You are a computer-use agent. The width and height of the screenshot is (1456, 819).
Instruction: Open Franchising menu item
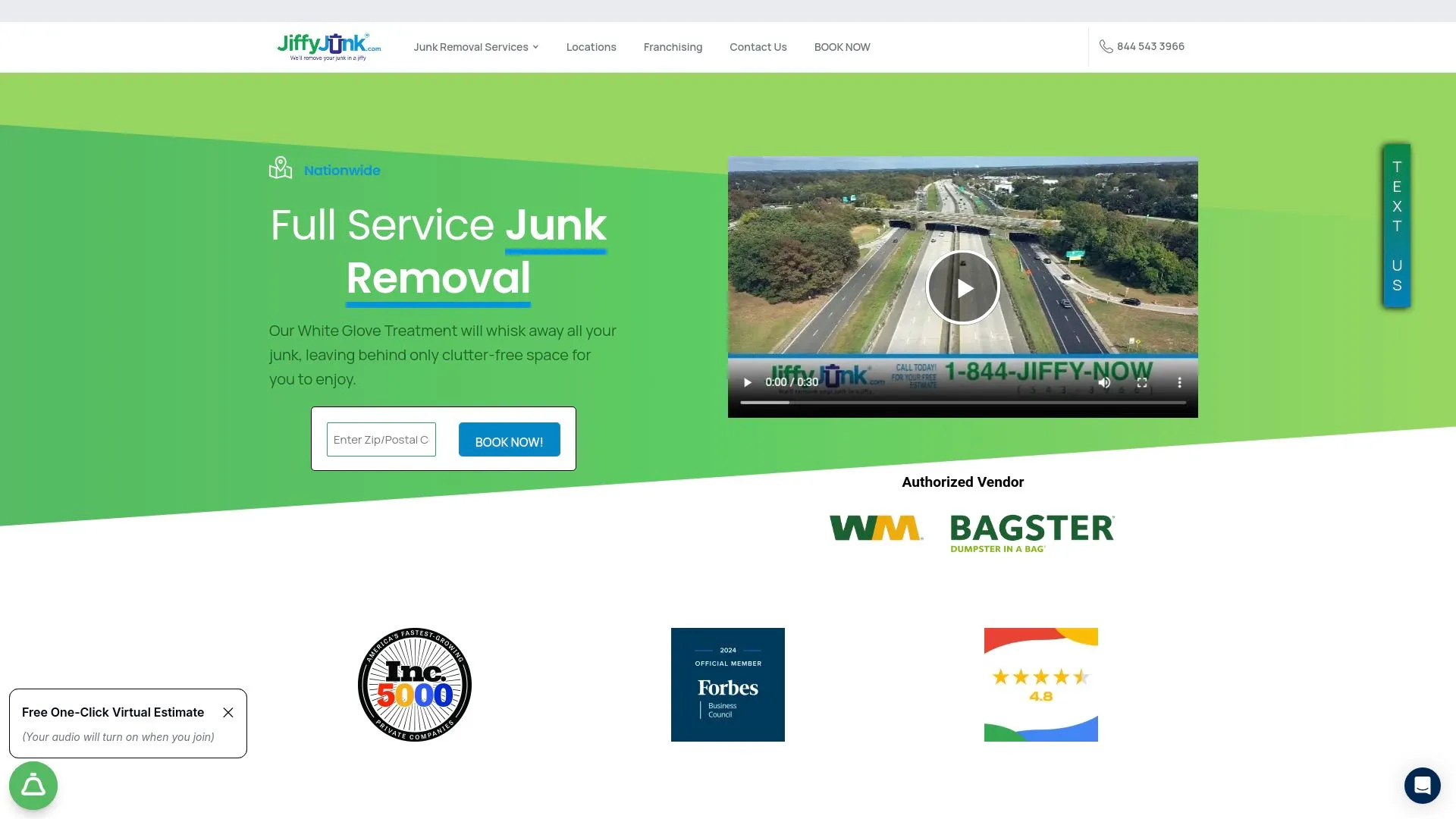[x=673, y=47]
